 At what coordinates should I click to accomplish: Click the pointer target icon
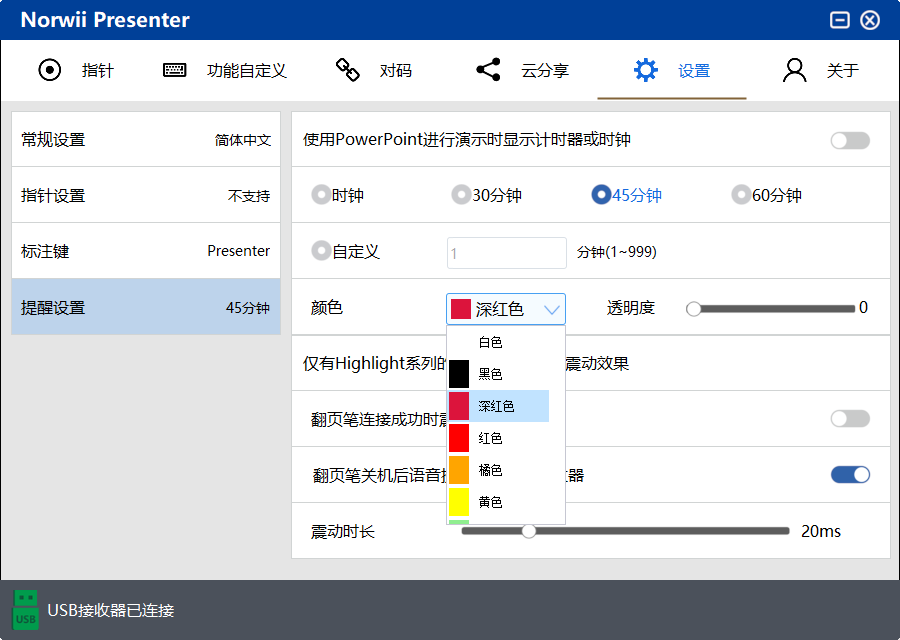tap(49, 70)
